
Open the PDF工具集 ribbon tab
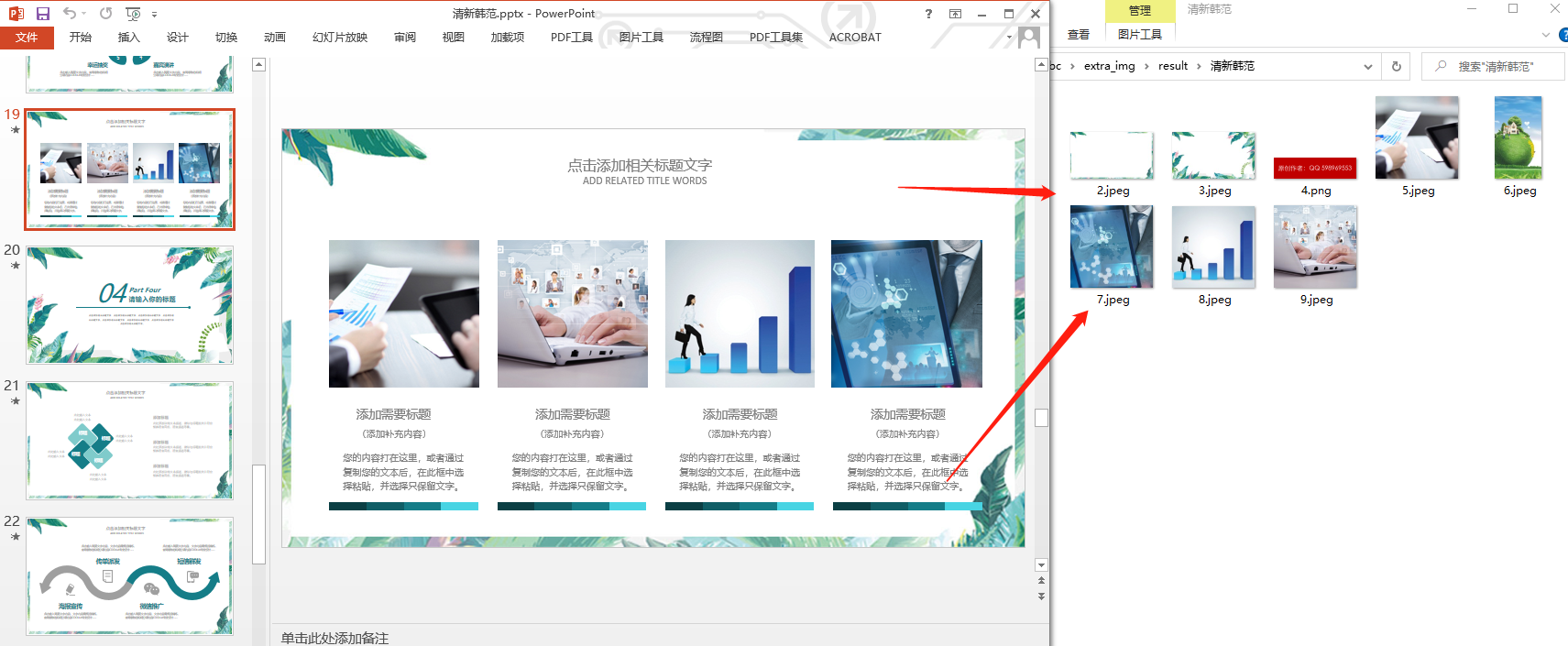(x=776, y=38)
